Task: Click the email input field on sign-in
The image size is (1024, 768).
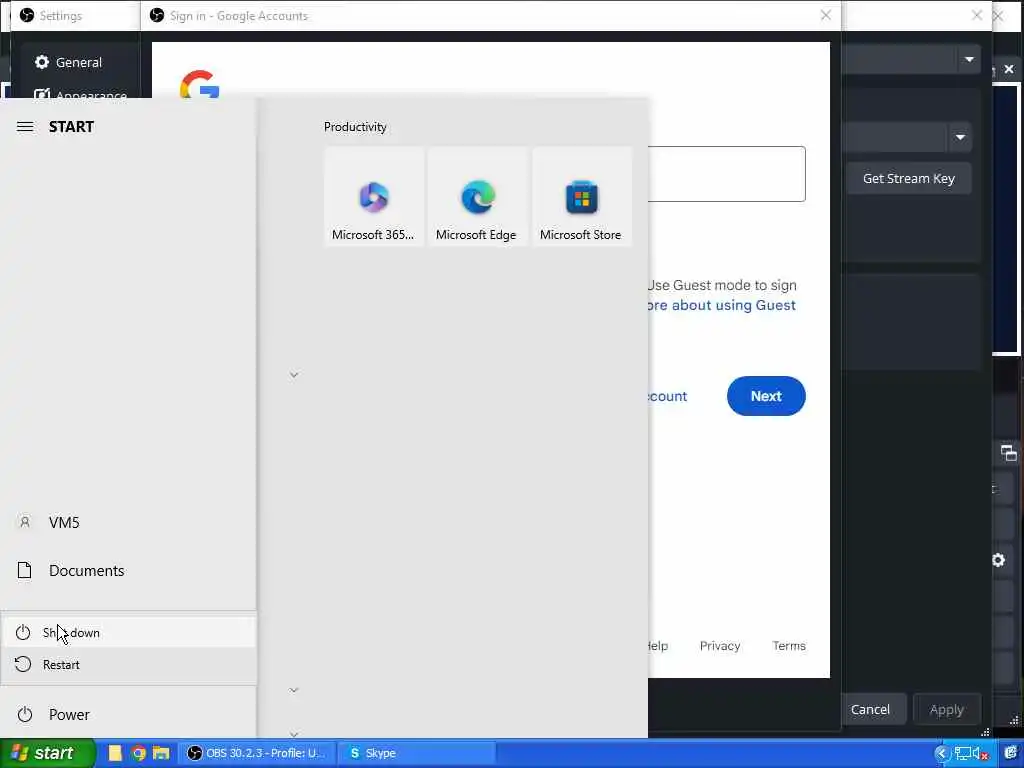Action: coord(726,174)
